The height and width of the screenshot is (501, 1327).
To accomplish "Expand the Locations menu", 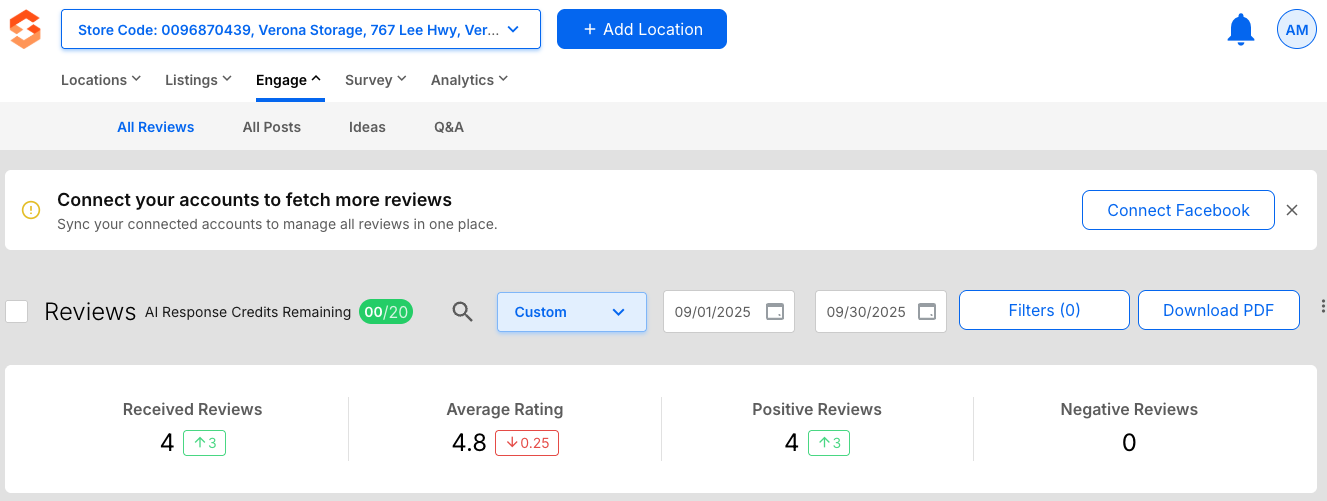I will (x=100, y=80).
